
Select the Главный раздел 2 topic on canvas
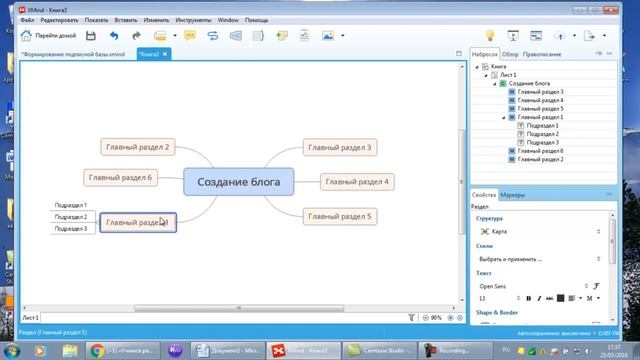138,147
